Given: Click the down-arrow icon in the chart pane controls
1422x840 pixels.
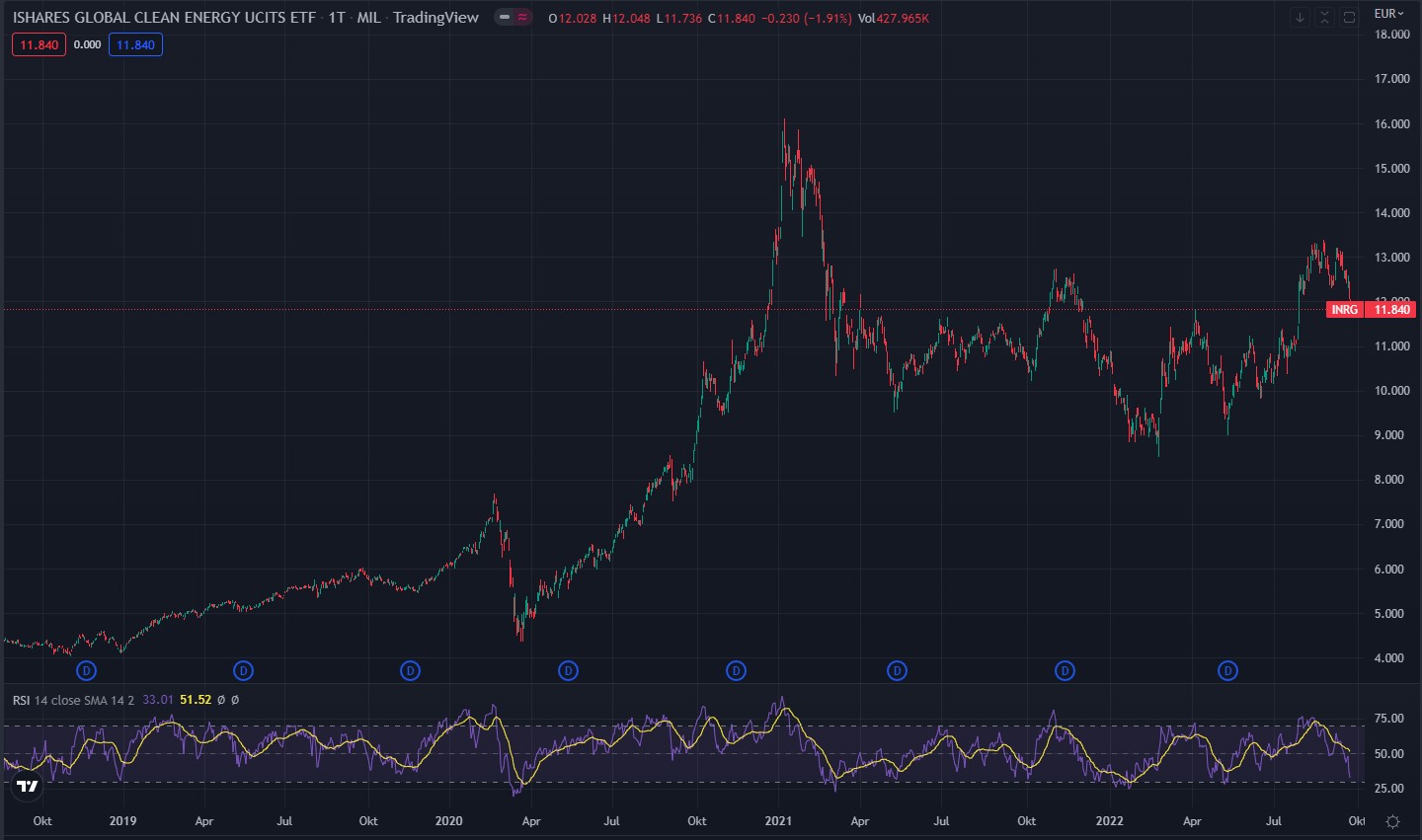Looking at the screenshot, I should point(1300,18).
